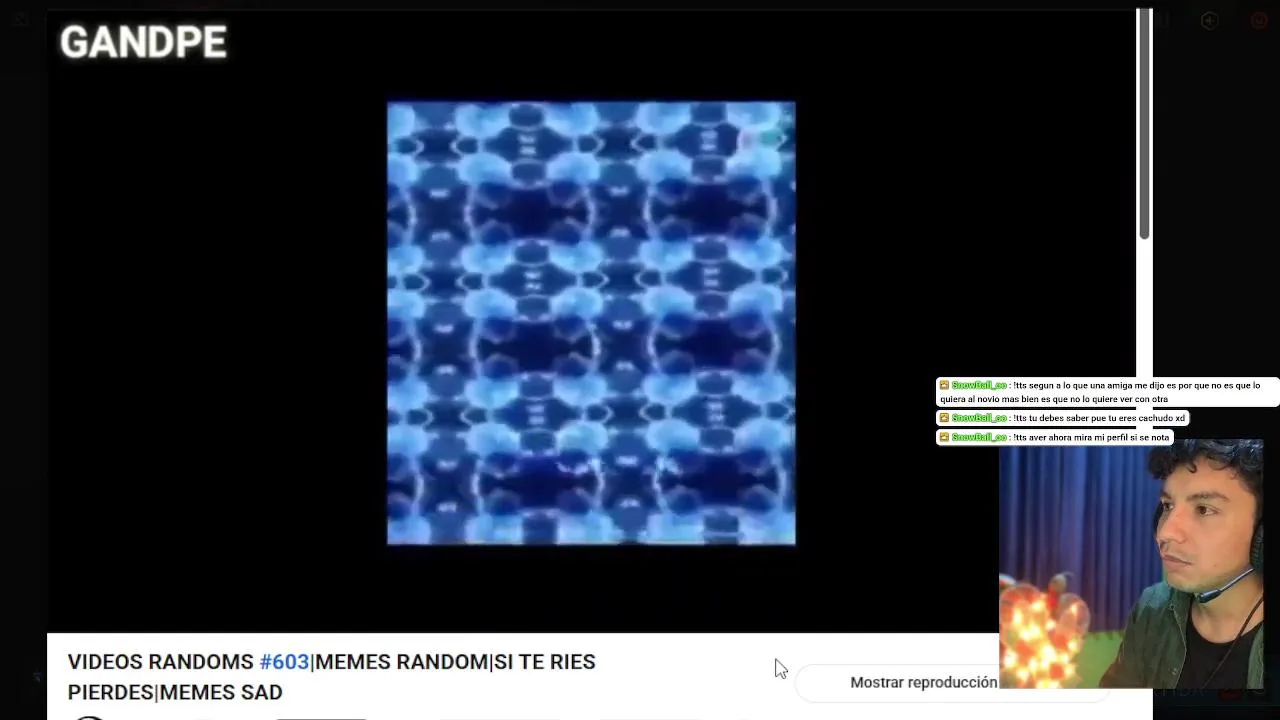This screenshot has width=1280, height=720.
Task: Click the dim red circular icon at top right
Action: pyautogui.click(x=1259, y=21)
